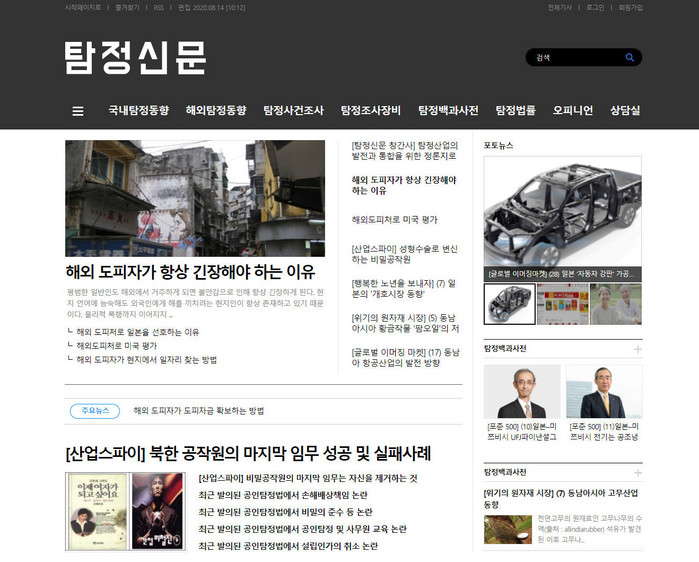The width and height of the screenshot is (699, 562).
Task: Click 로그인 link
Action: (595, 8)
